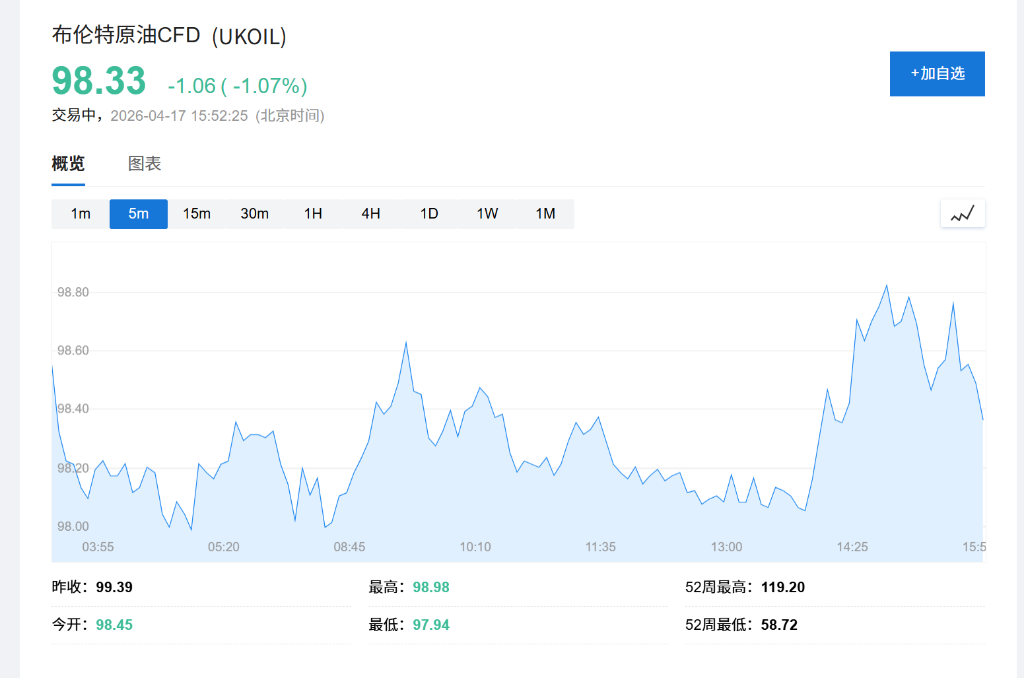Select the 4H timeframe
The image size is (1024, 678).
point(370,213)
